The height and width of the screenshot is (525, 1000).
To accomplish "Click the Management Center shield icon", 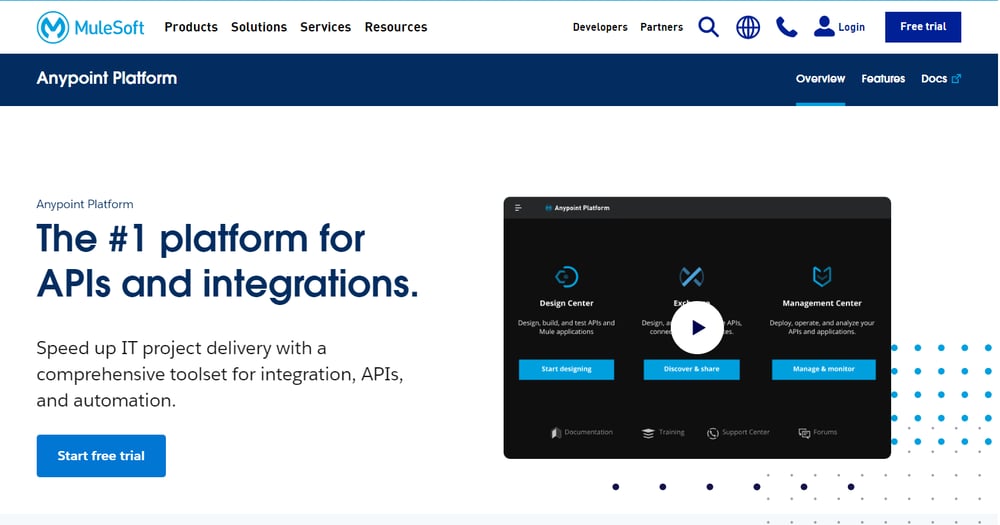I will click(x=821, y=276).
